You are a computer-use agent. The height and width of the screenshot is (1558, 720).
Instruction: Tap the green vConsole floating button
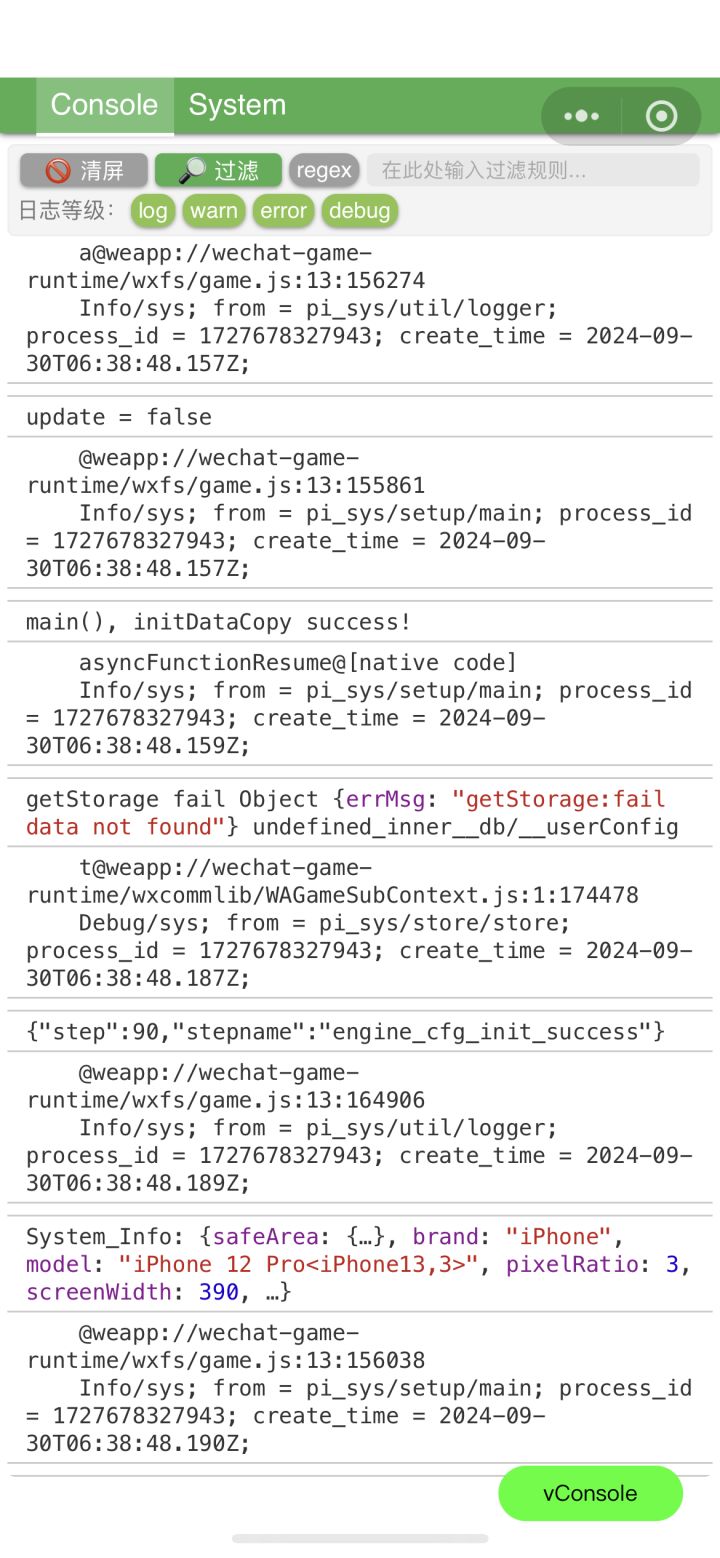click(x=590, y=1493)
